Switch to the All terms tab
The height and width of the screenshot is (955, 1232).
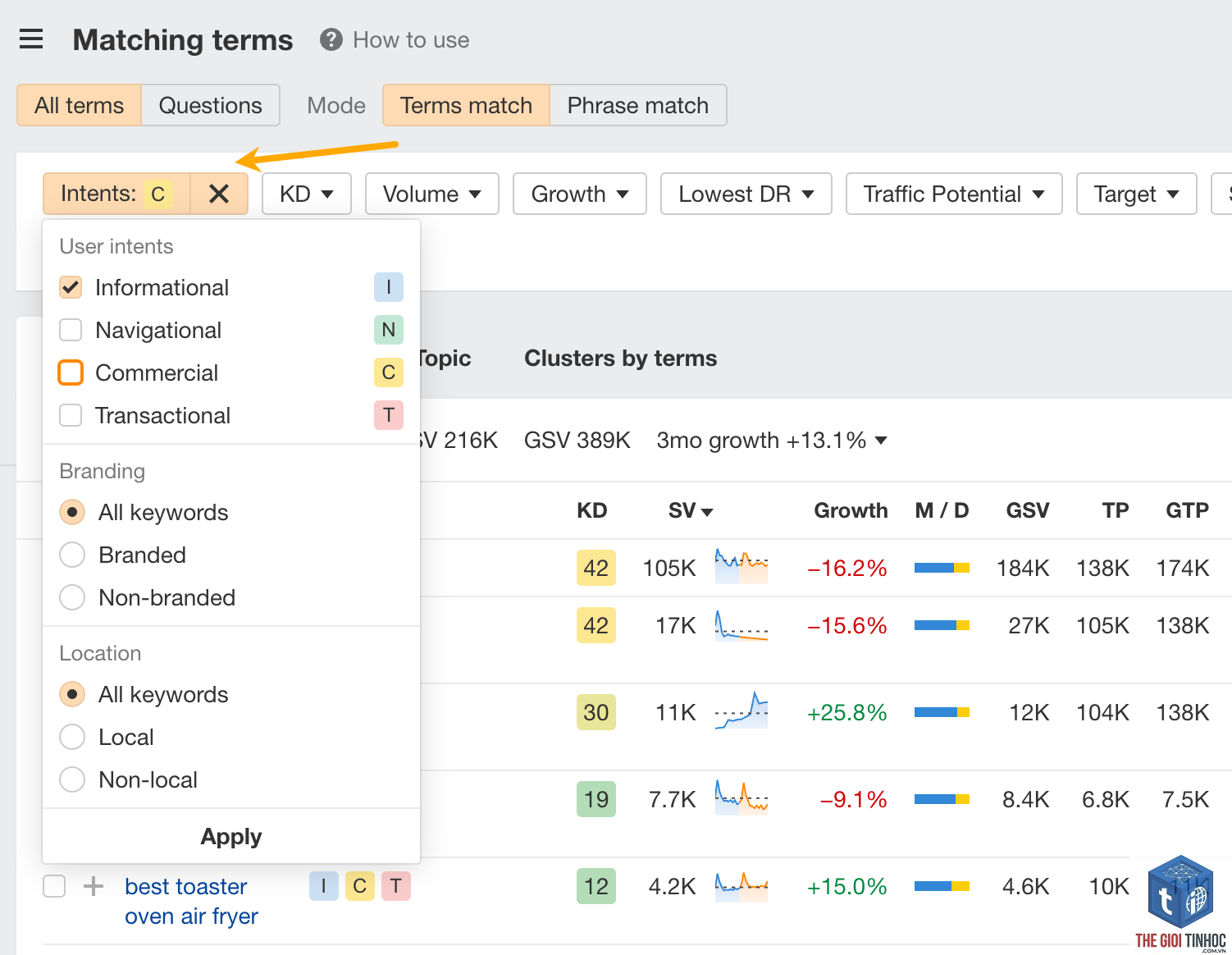click(80, 105)
